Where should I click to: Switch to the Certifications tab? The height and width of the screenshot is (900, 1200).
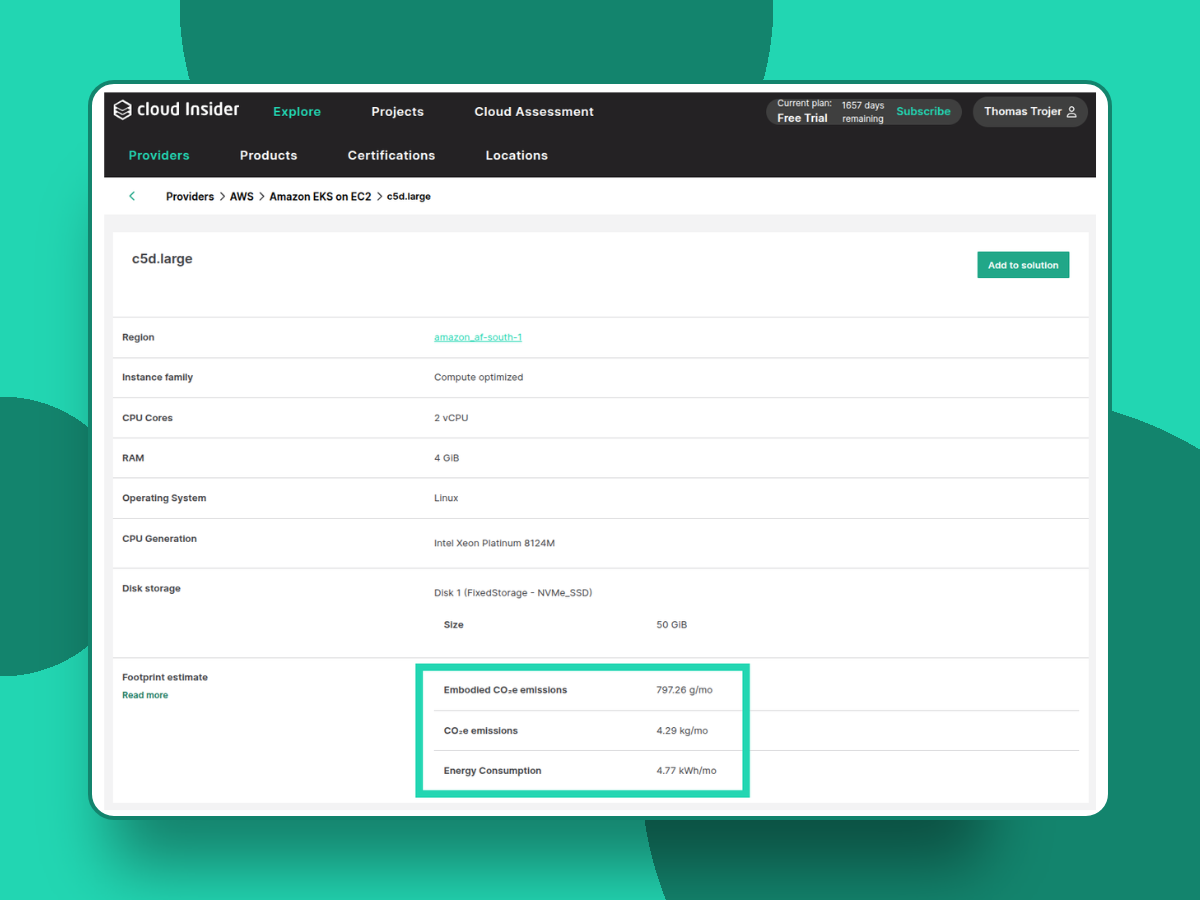[391, 155]
